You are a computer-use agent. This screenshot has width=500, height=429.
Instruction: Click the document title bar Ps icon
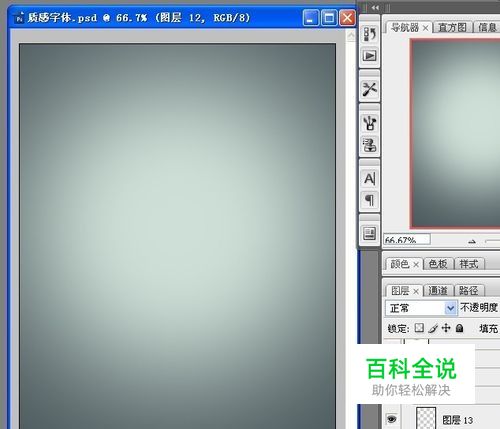19,17
